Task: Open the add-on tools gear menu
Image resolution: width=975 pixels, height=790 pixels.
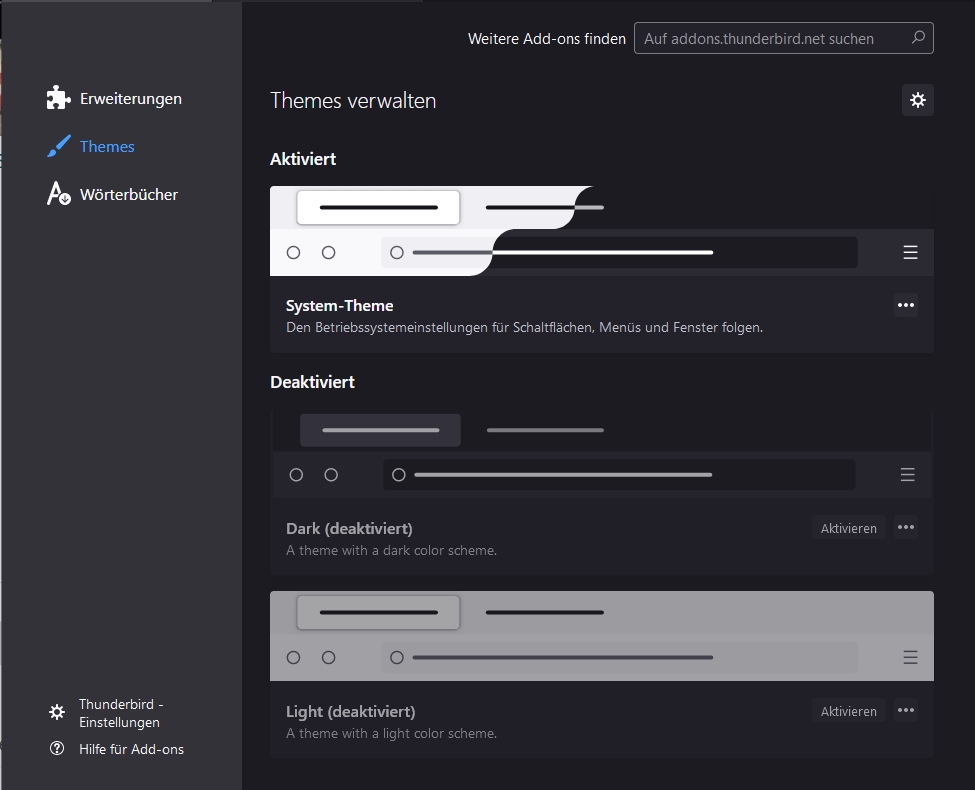Action: point(917,100)
